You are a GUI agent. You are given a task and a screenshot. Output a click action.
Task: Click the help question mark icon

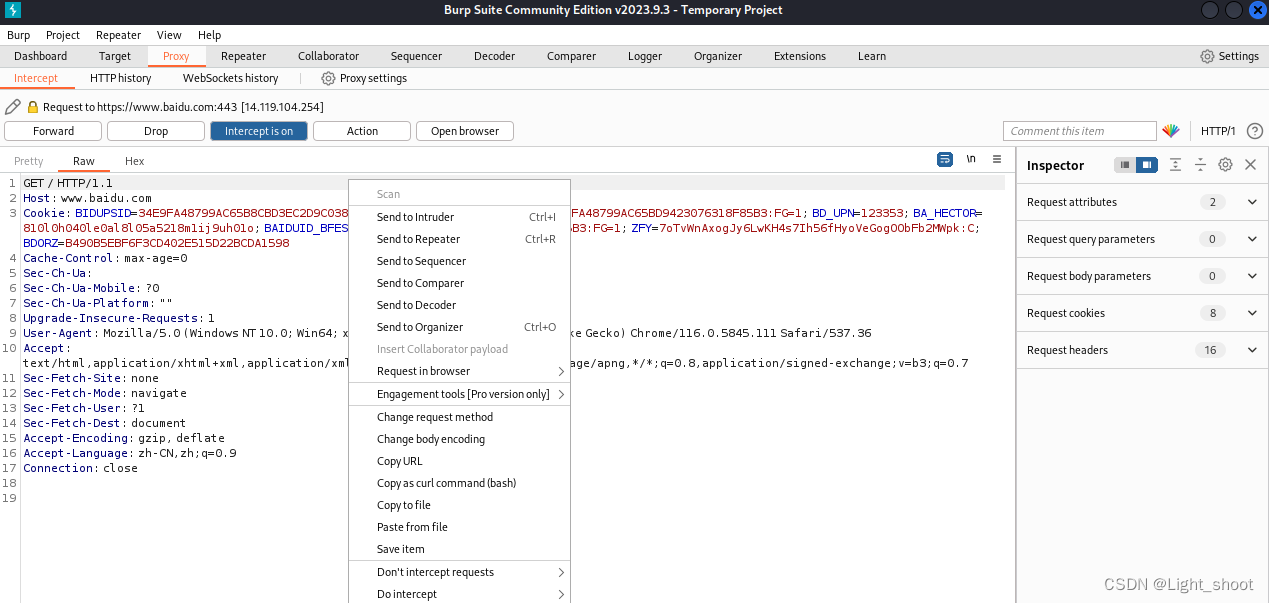coord(1255,131)
